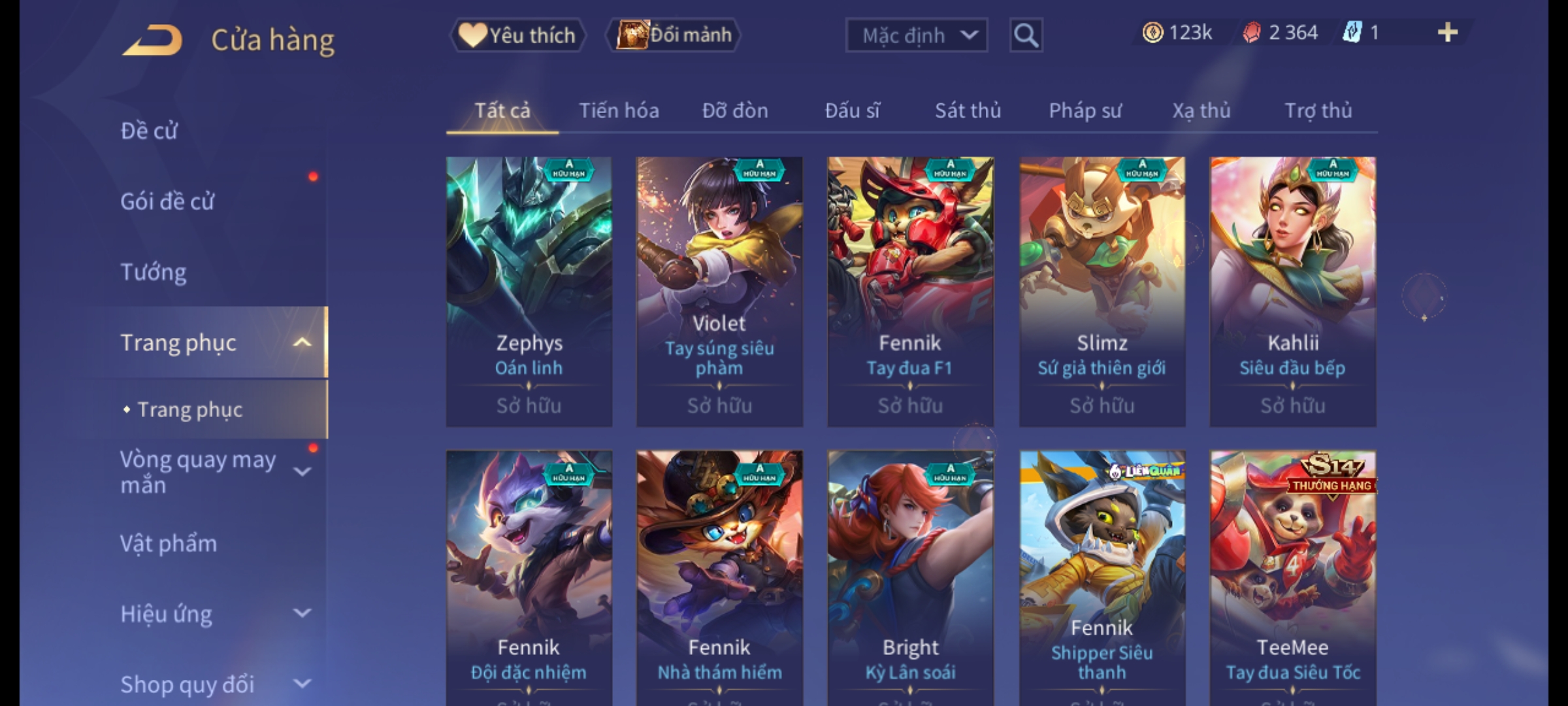Open Gói đề cử in sidebar
This screenshot has width=1568, height=706.
pyautogui.click(x=167, y=201)
